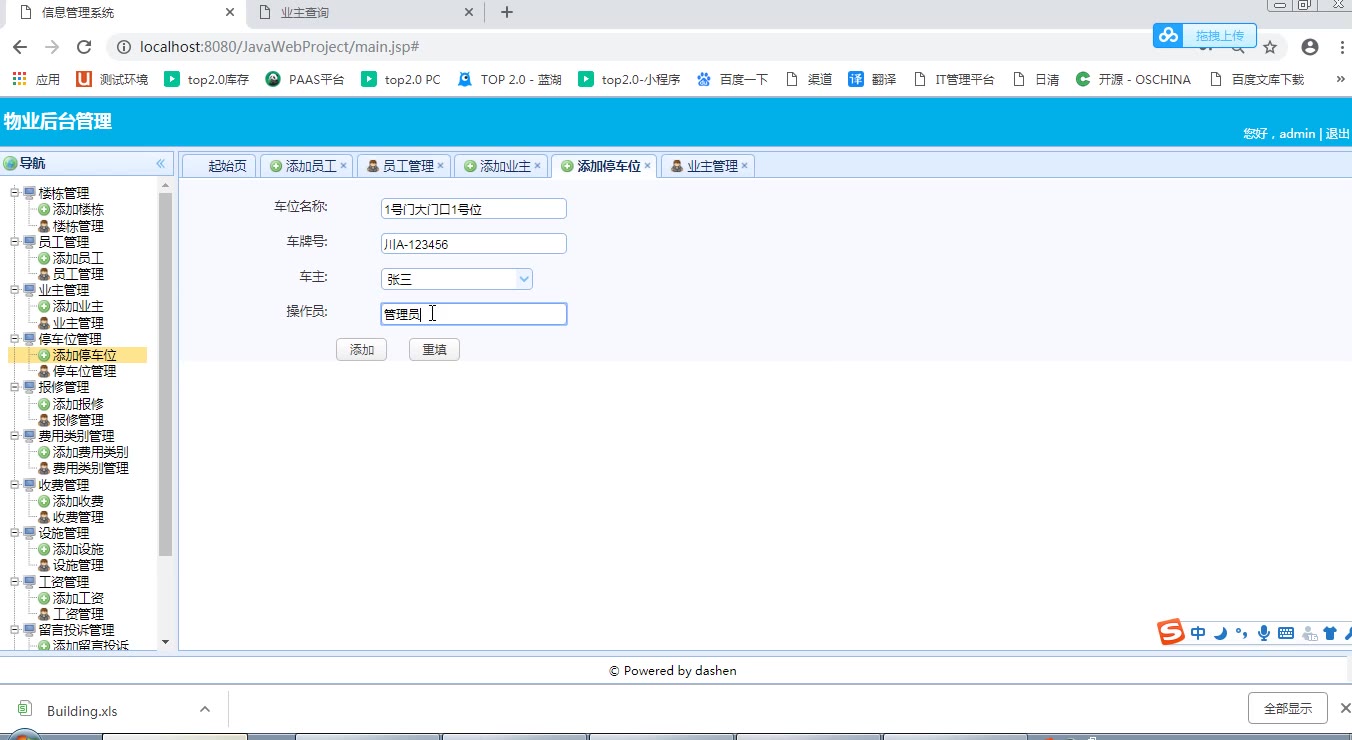Collapse the 费用类别管理 tree node
The width and height of the screenshot is (1352, 740).
coord(15,436)
